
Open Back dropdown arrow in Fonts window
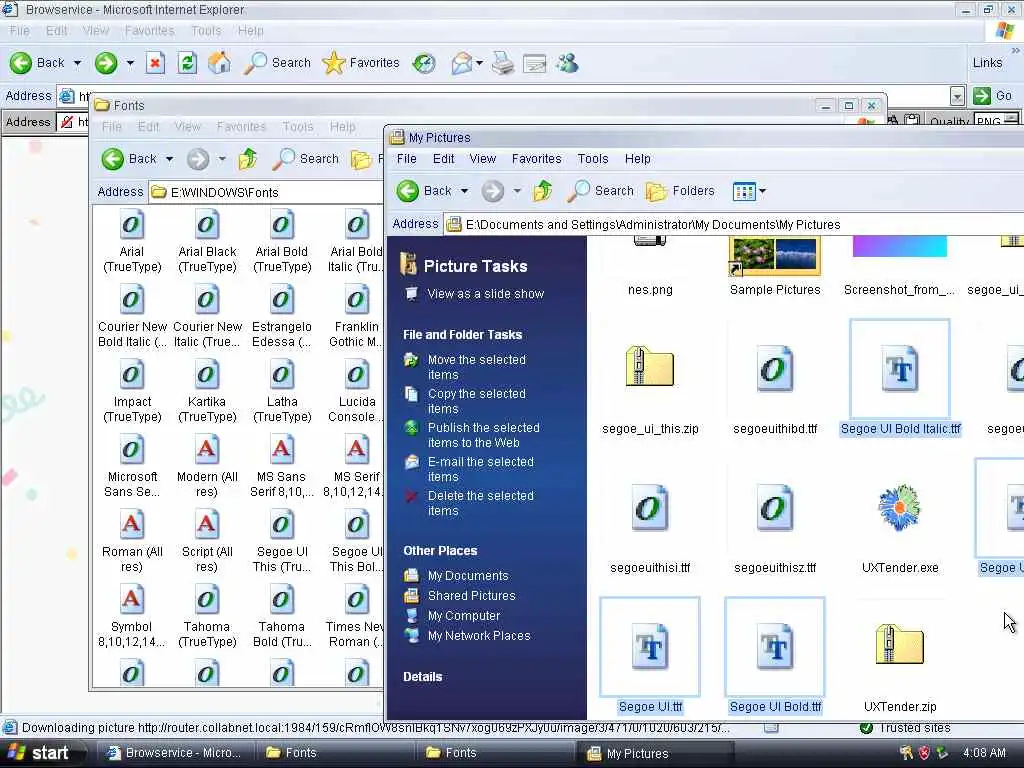[169, 159]
